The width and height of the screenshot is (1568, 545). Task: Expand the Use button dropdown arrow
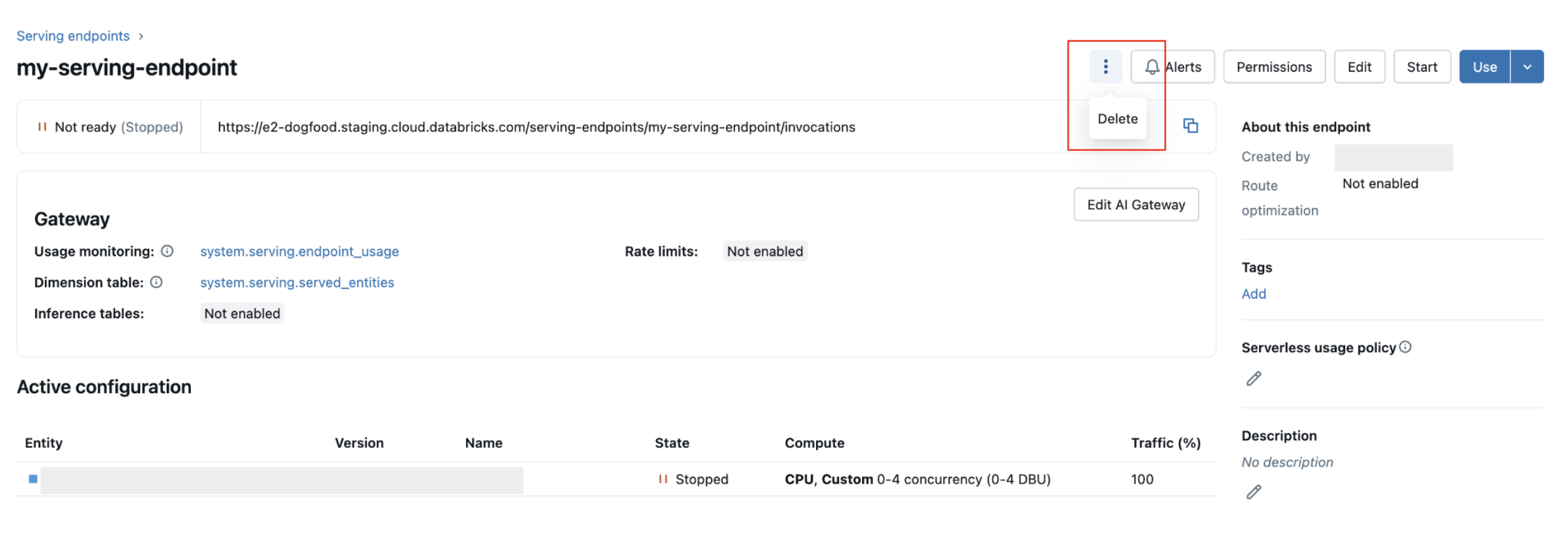point(1528,66)
